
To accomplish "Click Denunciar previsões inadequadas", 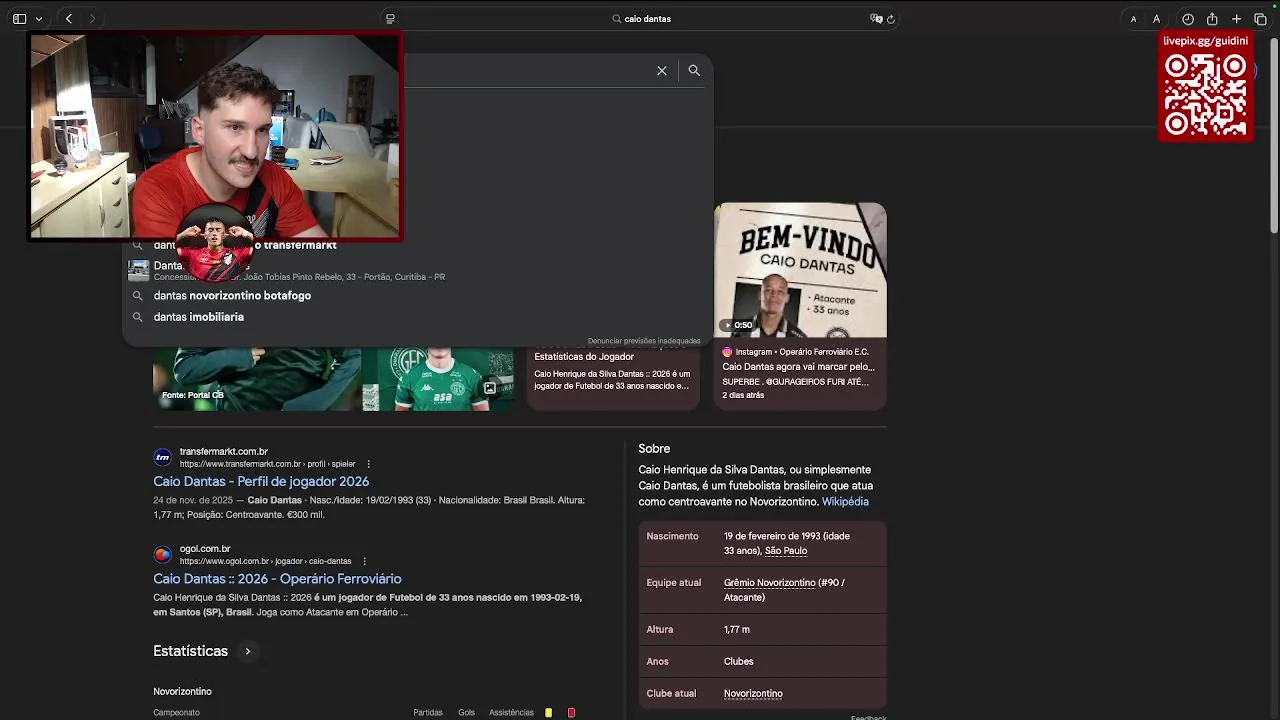I will coord(644,341).
